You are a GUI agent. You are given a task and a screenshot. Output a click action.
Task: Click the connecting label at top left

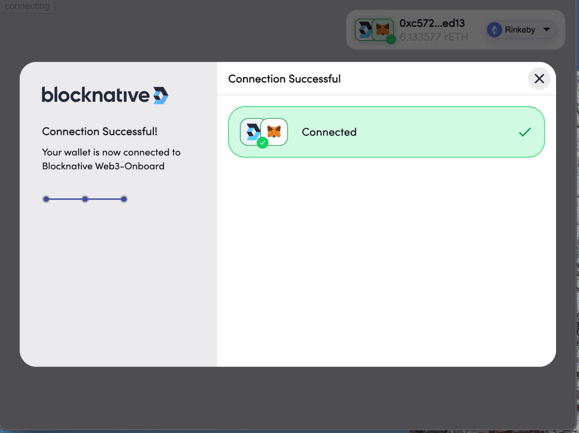[x=27, y=6]
